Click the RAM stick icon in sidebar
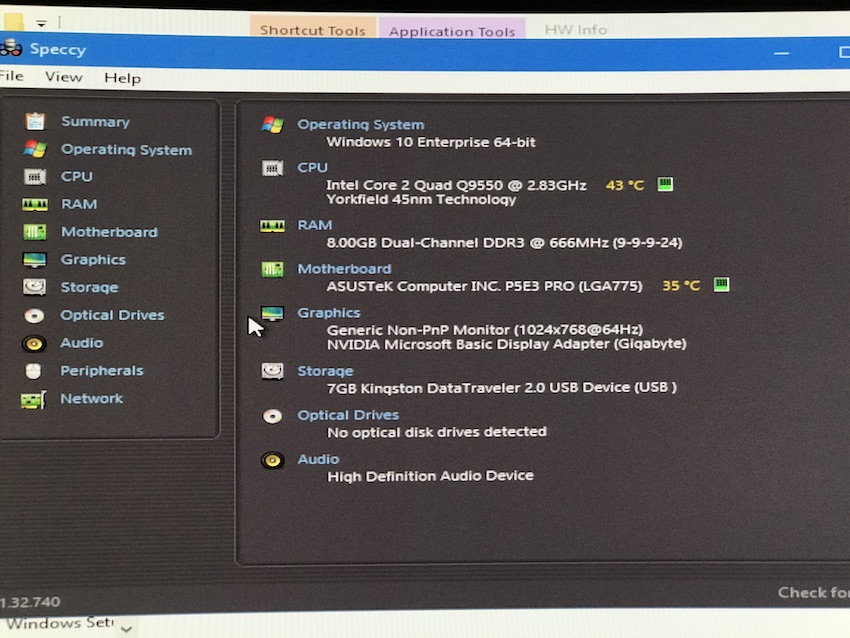The width and height of the screenshot is (850, 638). [35, 204]
